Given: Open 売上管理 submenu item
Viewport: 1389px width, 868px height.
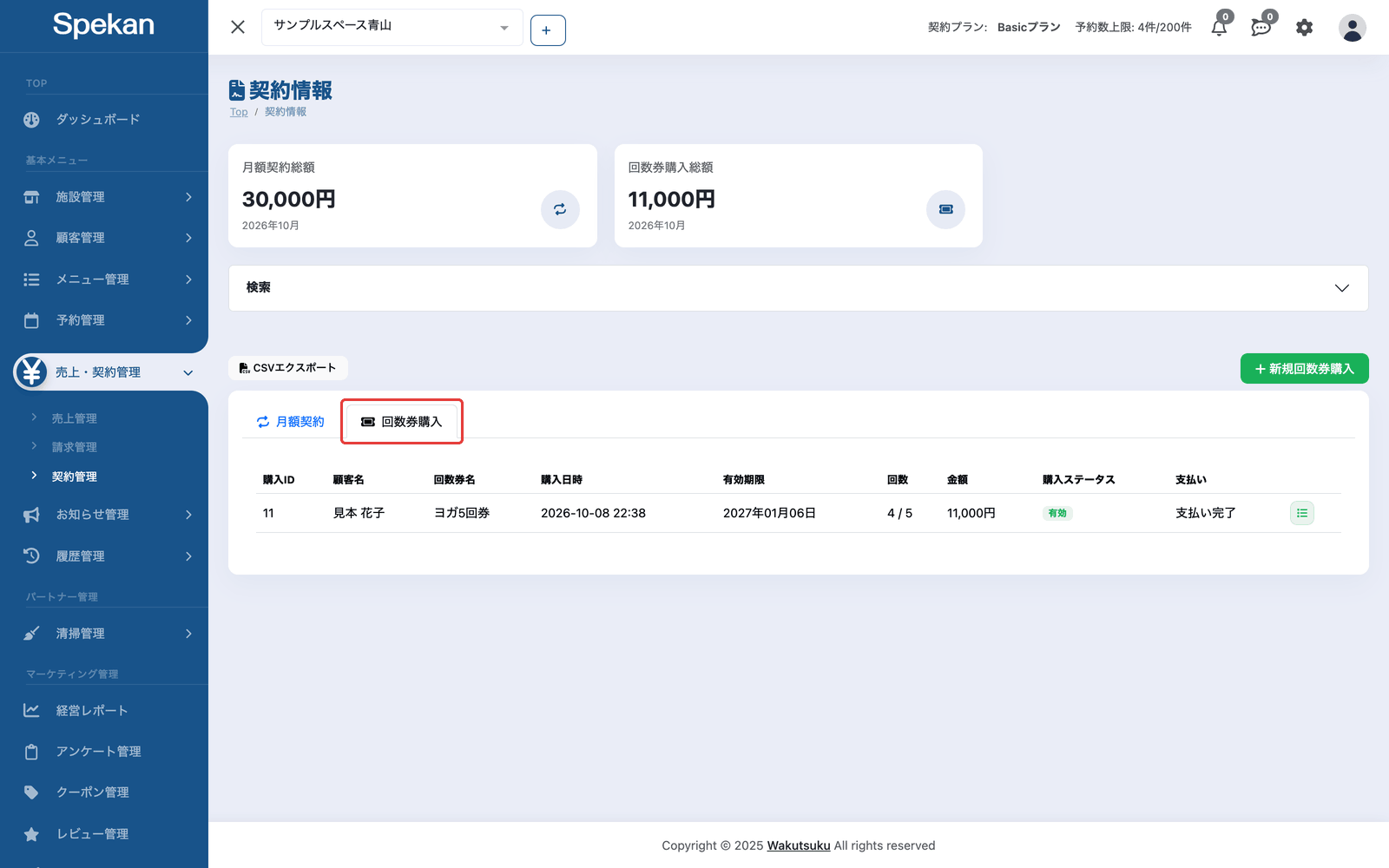Looking at the screenshot, I should 75,418.
